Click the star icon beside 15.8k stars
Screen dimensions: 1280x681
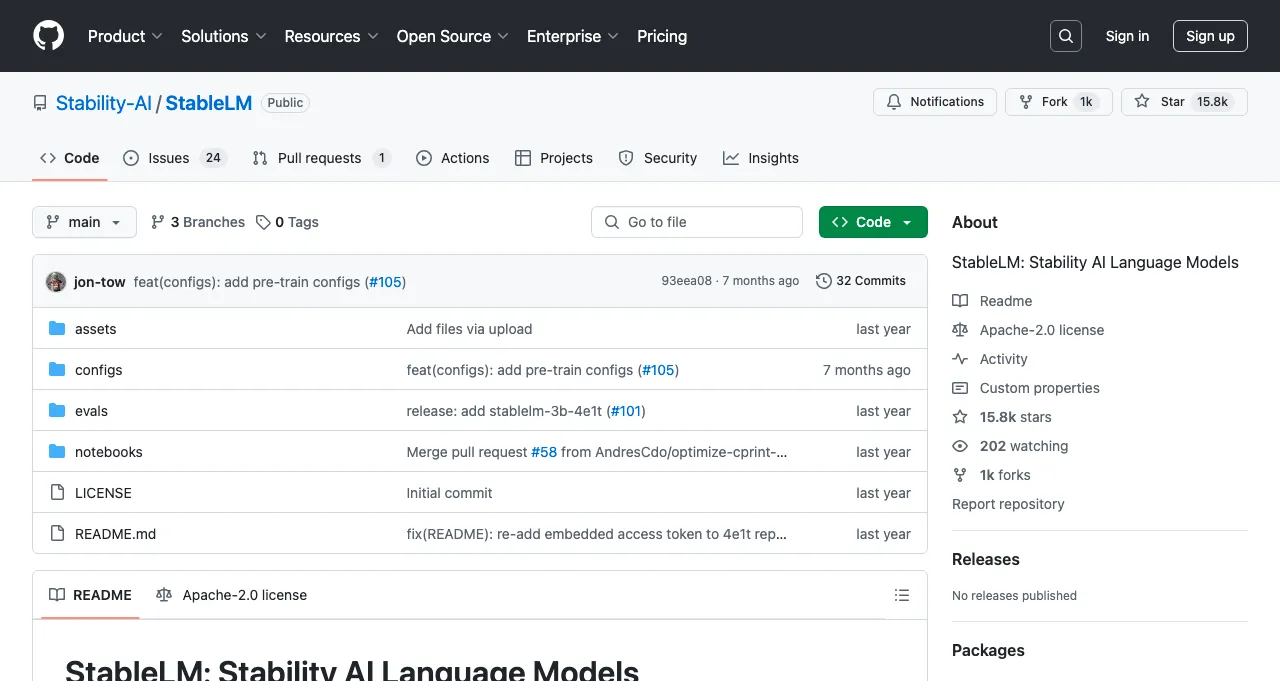click(x=960, y=417)
